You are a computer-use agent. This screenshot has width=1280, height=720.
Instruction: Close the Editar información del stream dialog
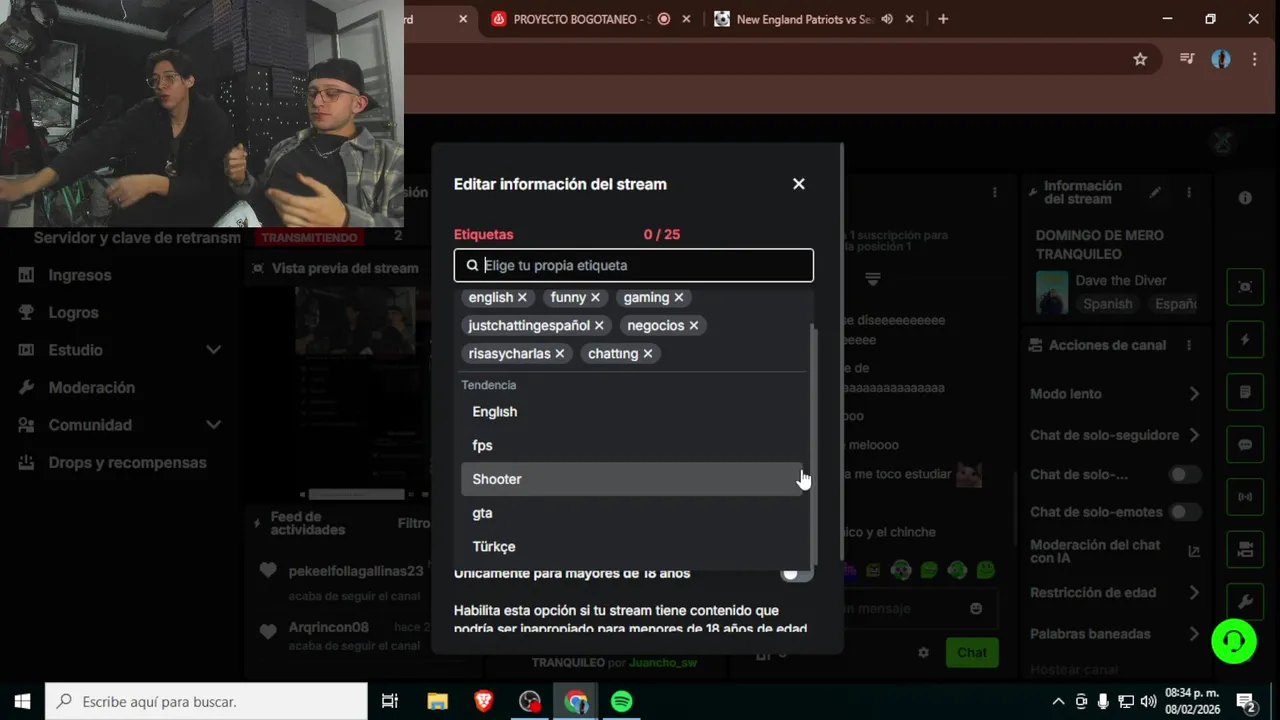(798, 184)
